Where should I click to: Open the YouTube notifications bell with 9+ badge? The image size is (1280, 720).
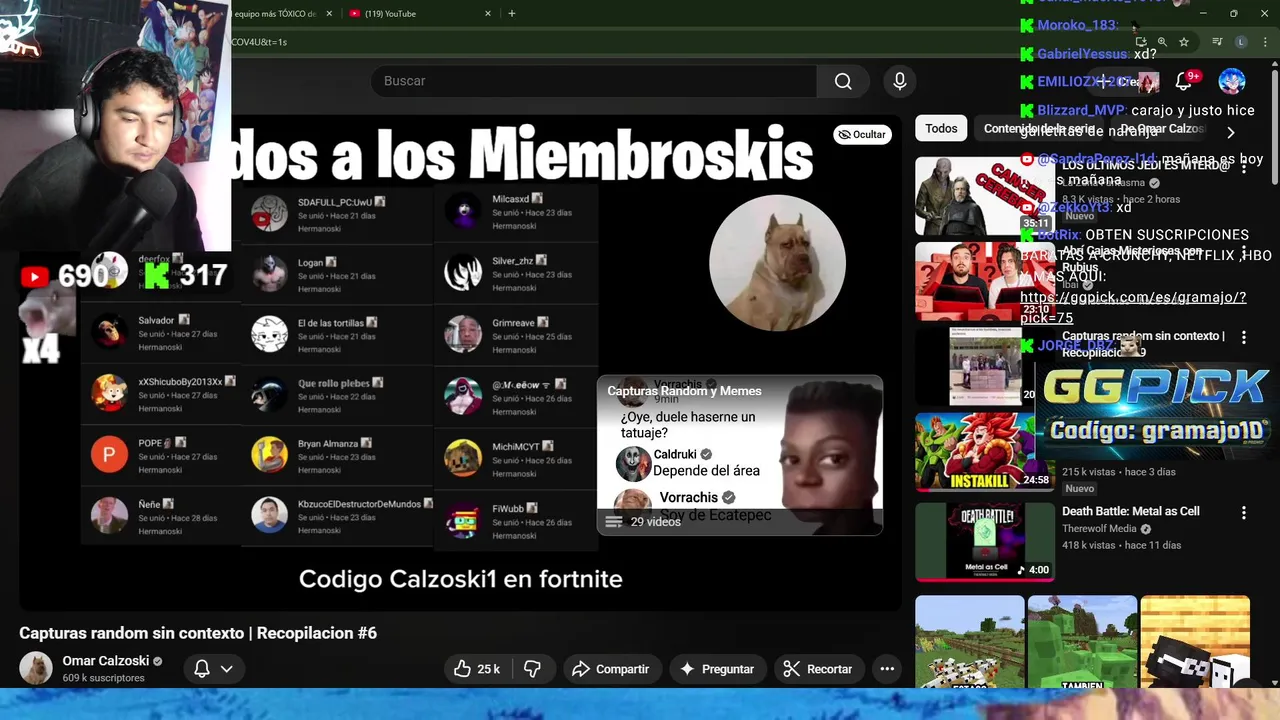[x=1184, y=81]
